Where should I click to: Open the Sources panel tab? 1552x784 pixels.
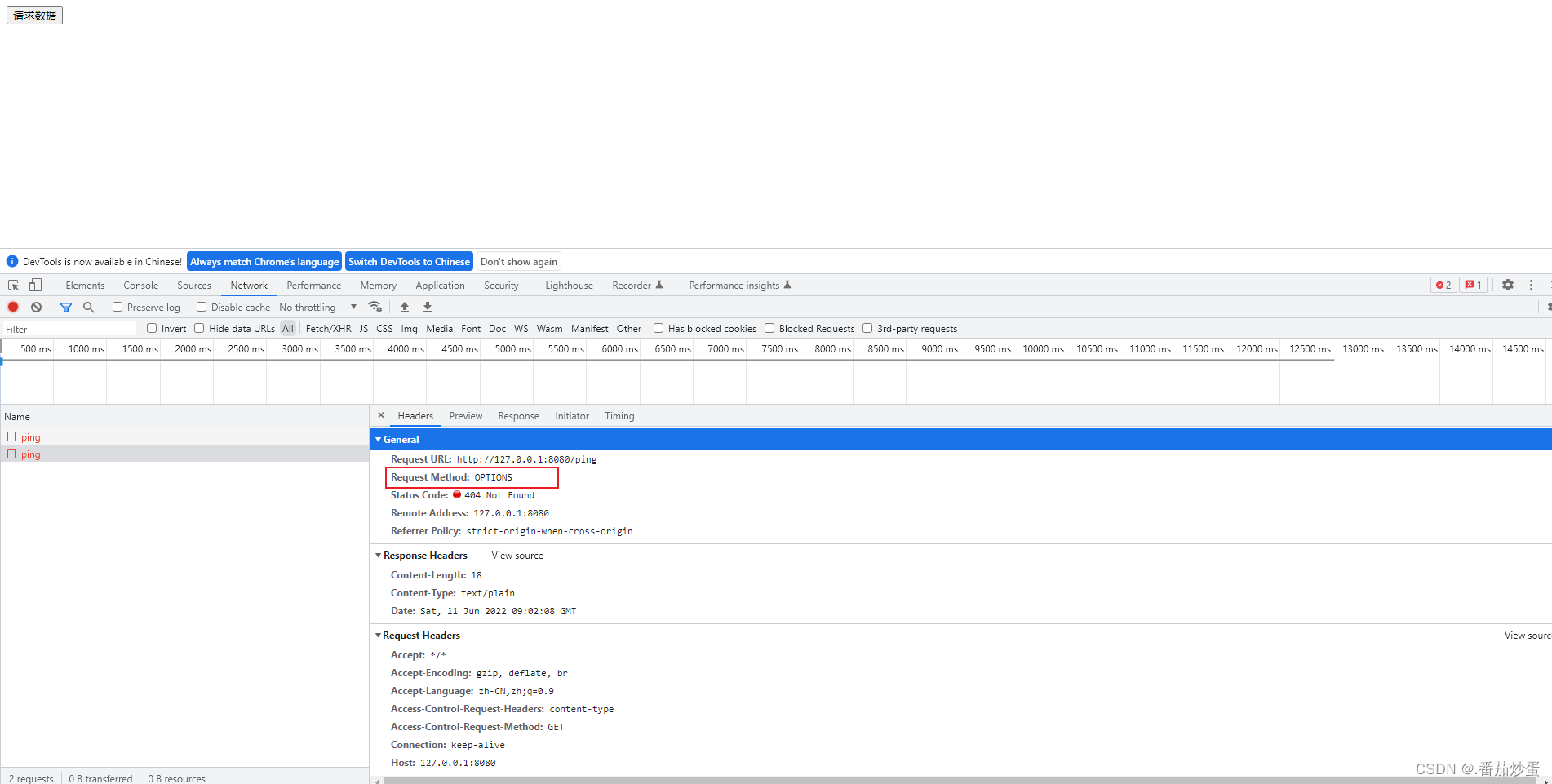click(194, 285)
